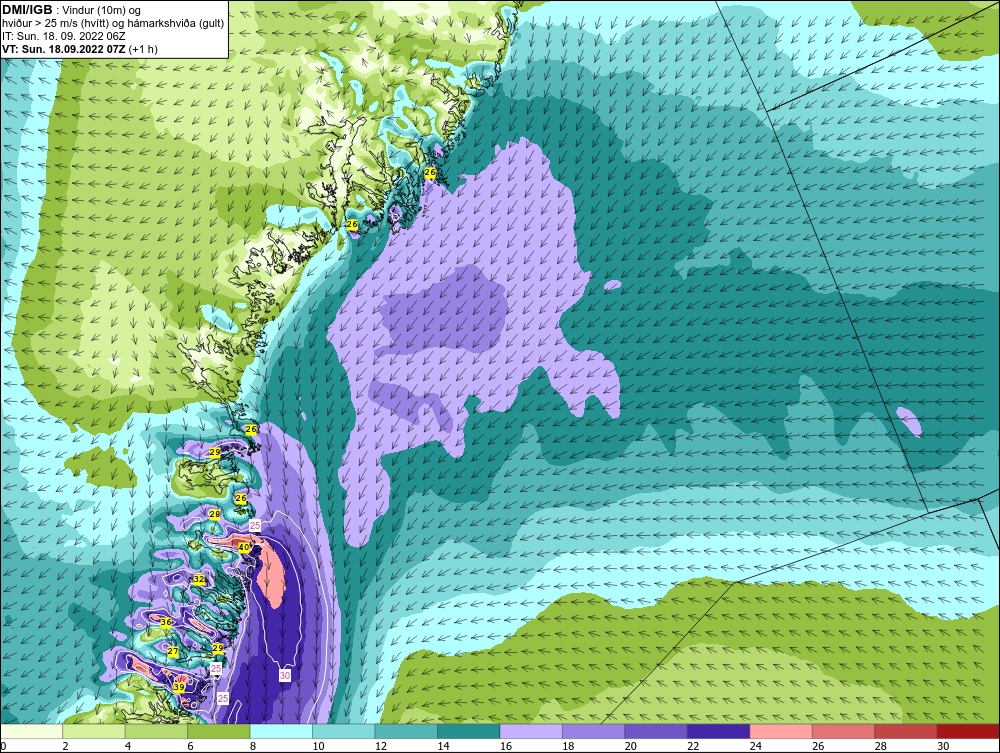Click the legend tick label 26

[818, 746]
